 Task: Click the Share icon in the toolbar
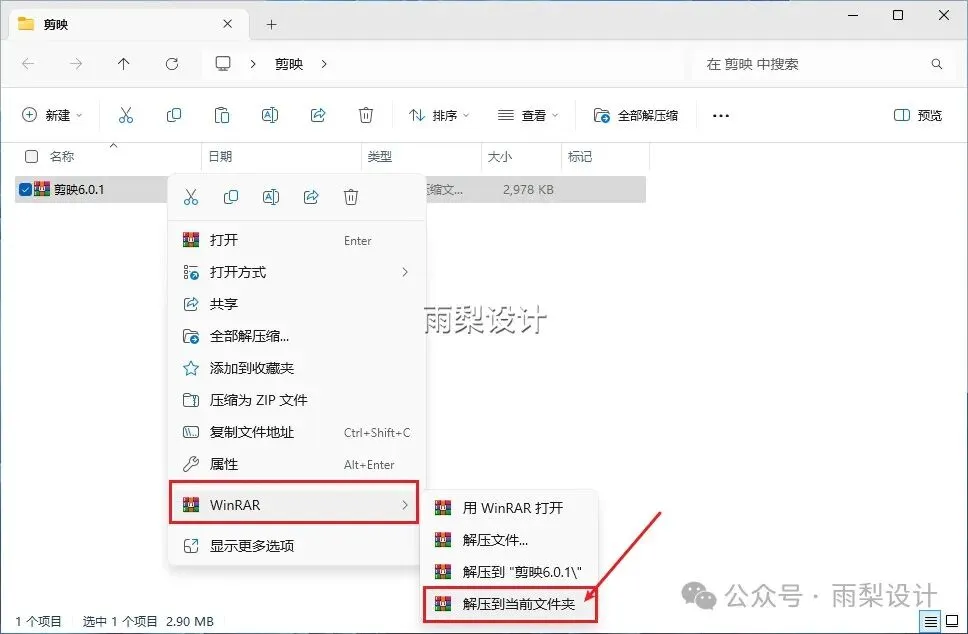coord(318,115)
